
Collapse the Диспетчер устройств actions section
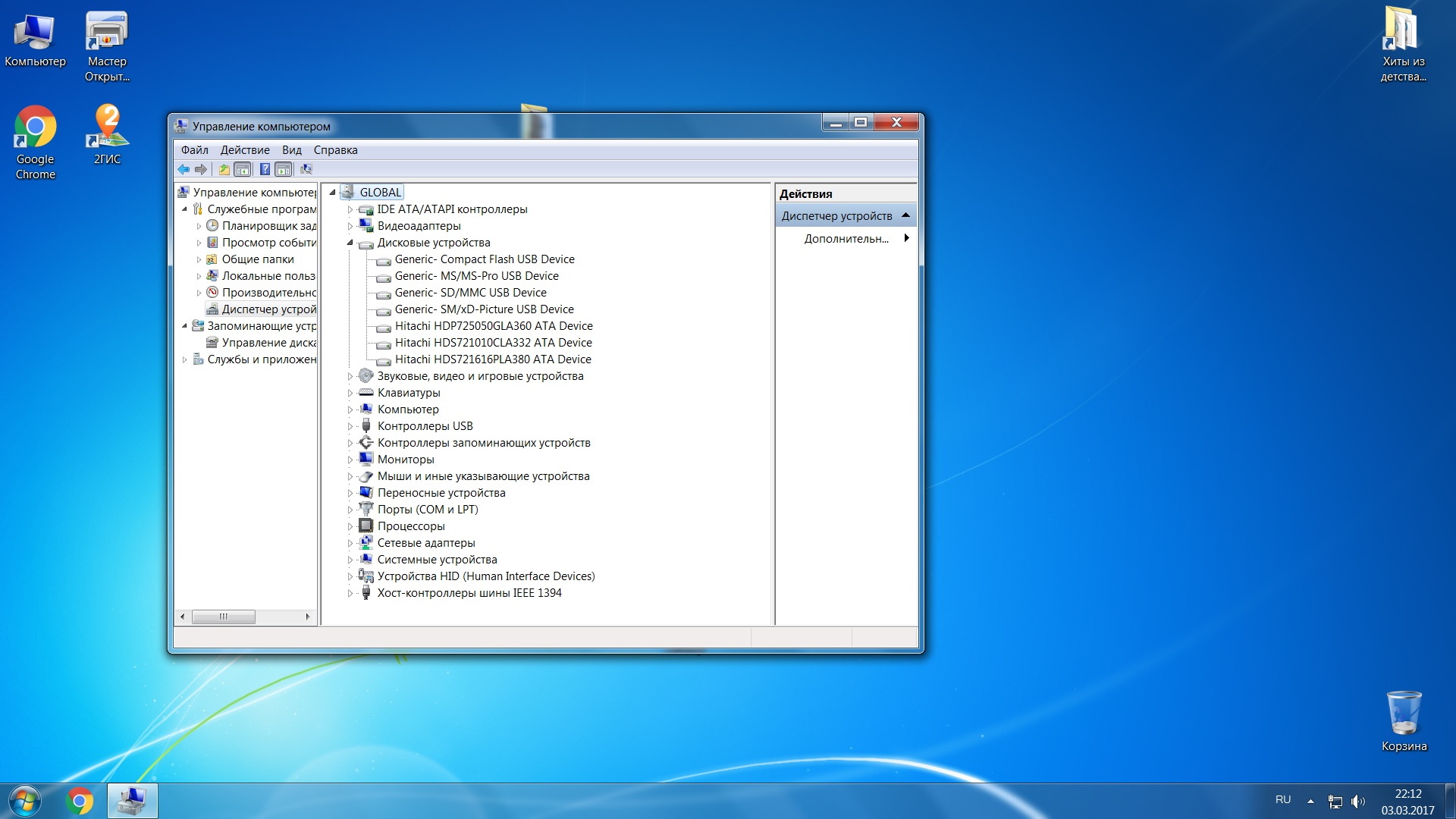point(905,216)
